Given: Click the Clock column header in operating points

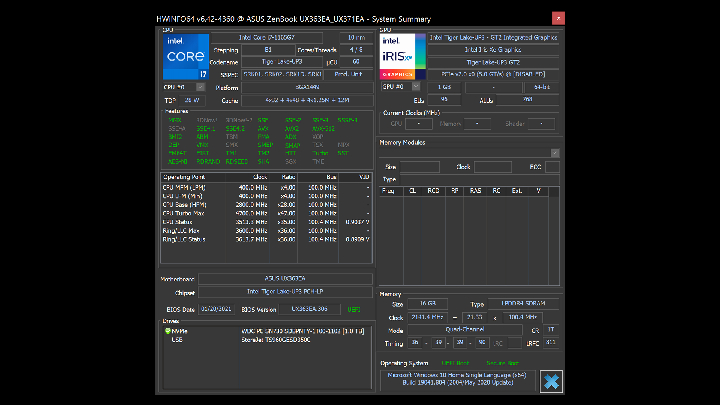Looking at the screenshot, I should coord(259,176).
